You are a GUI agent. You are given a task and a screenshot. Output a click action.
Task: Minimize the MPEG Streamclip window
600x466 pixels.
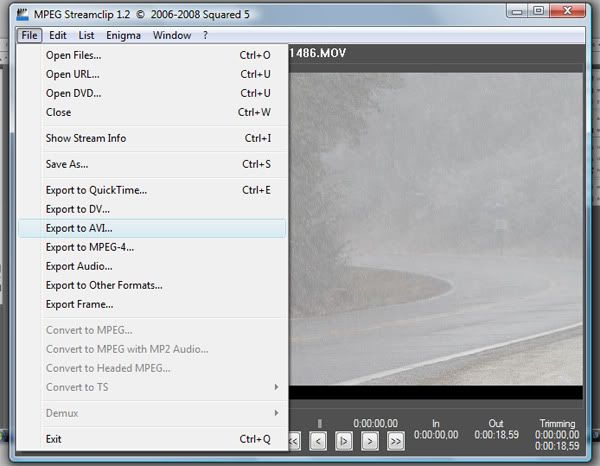[517, 11]
